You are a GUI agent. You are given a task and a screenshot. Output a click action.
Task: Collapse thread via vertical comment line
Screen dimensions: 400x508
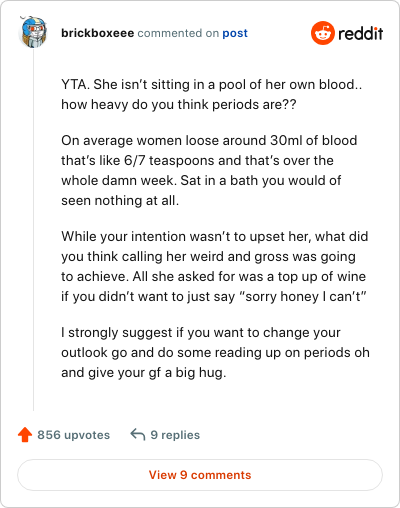[33, 230]
